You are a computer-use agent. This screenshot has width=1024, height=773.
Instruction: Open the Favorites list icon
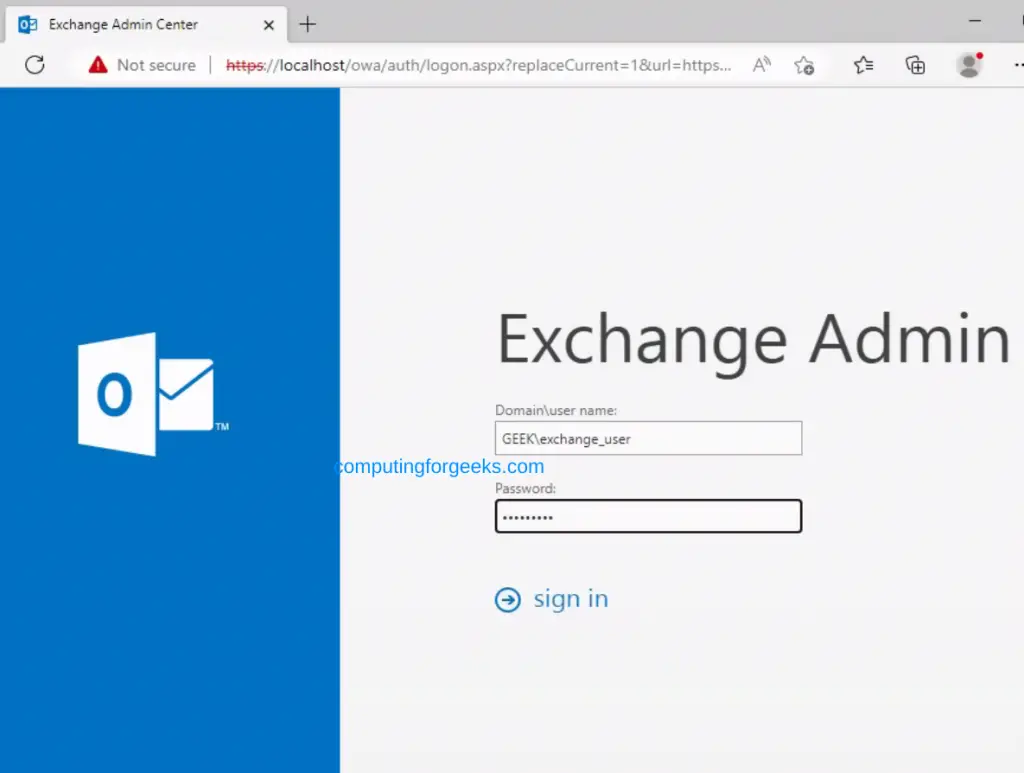coord(864,65)
